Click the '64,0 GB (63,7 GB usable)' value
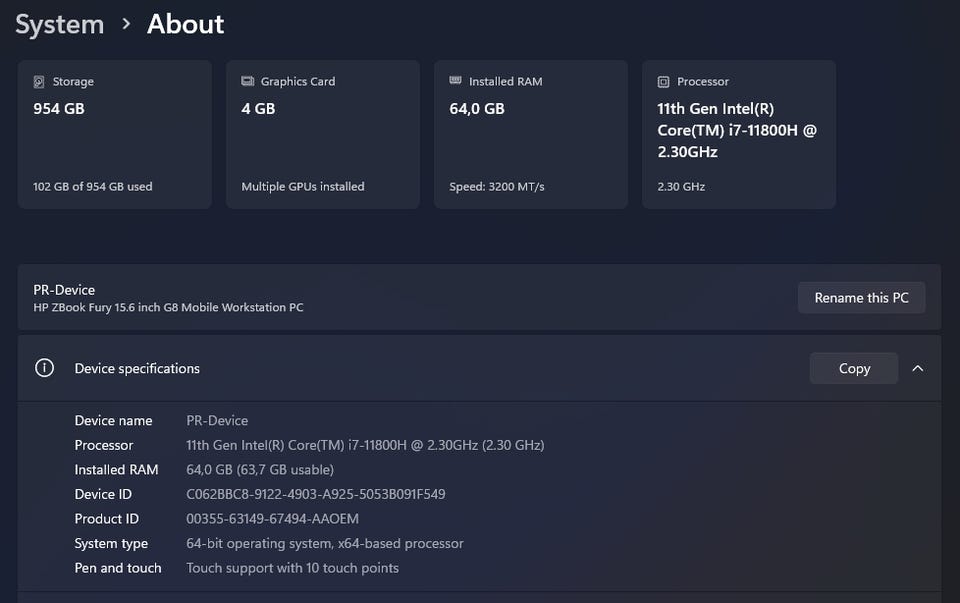 (x=260, y=470)
